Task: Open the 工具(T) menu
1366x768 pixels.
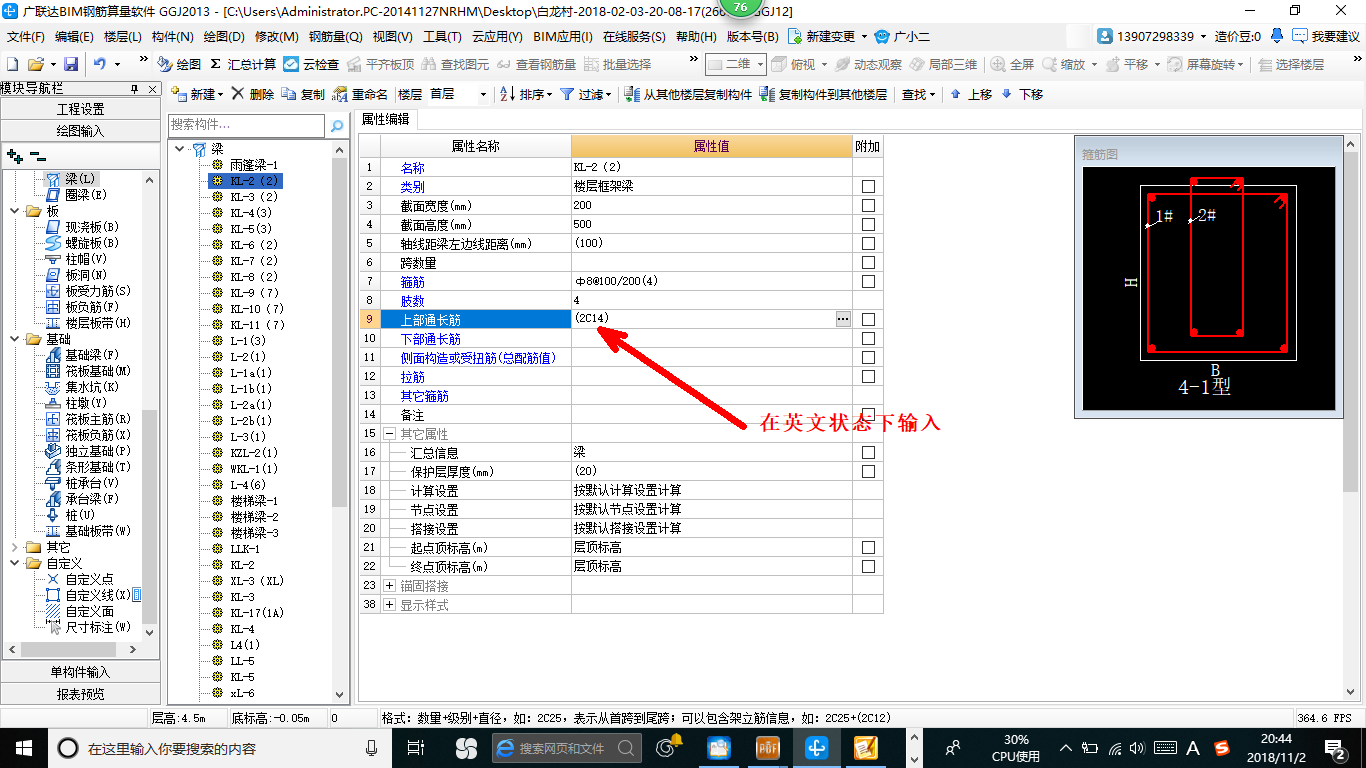Action: coord(442,37)
